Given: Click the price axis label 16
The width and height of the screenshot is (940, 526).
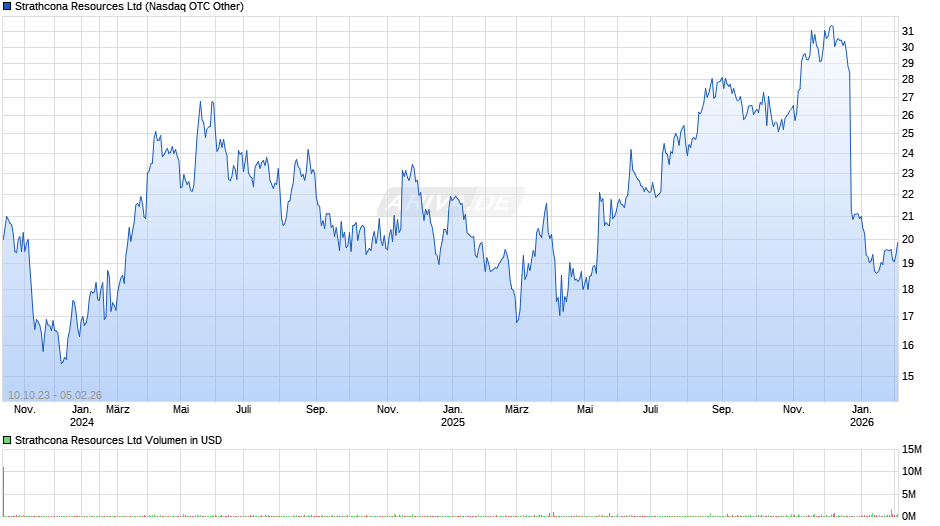Looking at the screenshot, I should point(908,345).
